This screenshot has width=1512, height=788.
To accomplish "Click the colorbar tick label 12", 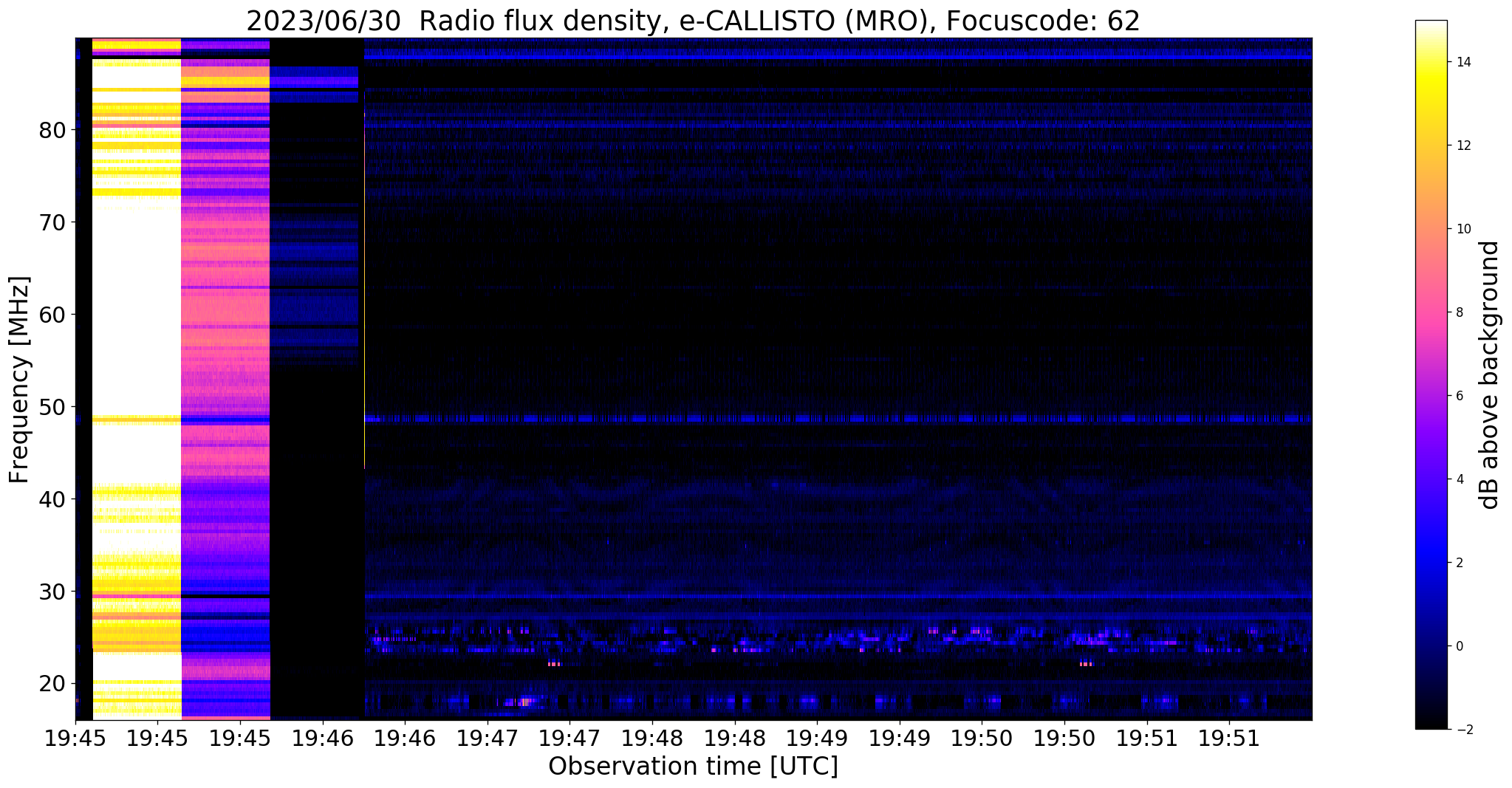I will point(1462,145).
